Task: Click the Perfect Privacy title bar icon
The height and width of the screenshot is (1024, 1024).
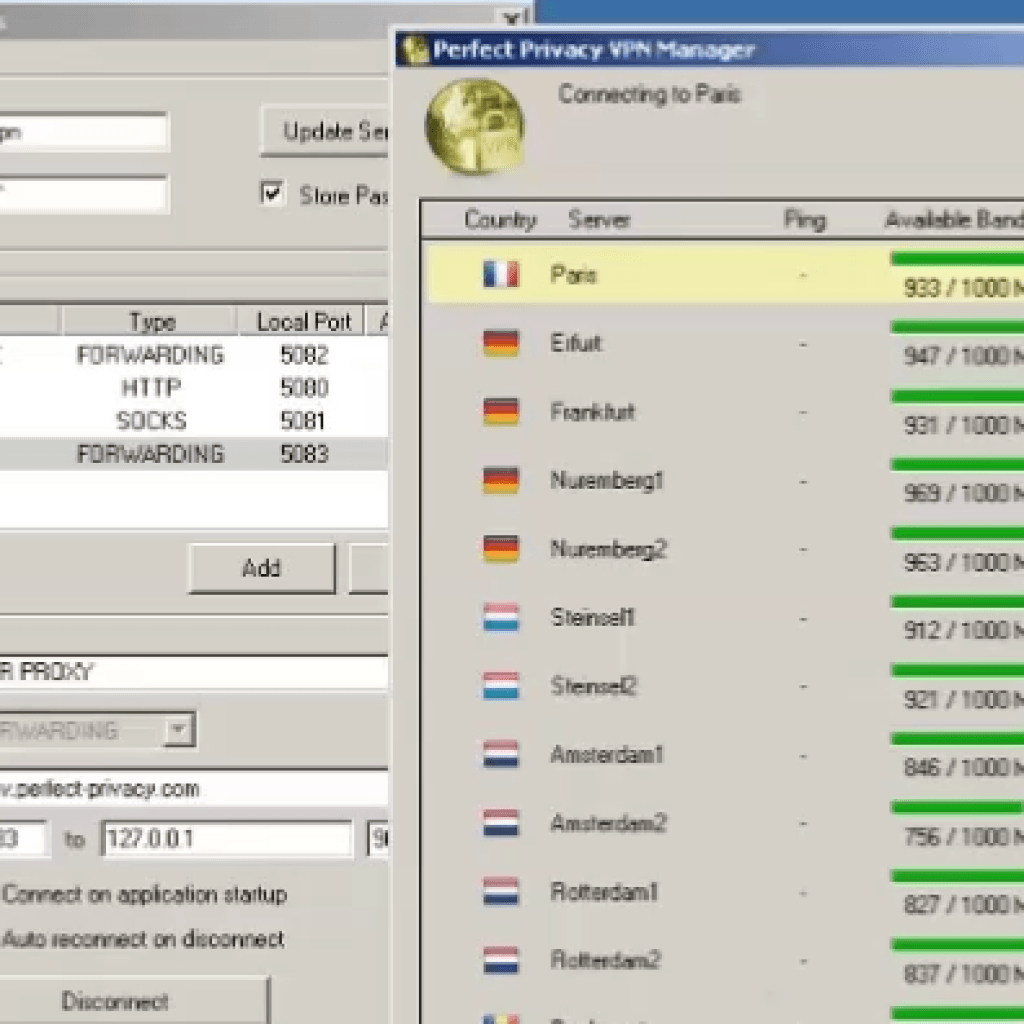Action: (414, 50)
